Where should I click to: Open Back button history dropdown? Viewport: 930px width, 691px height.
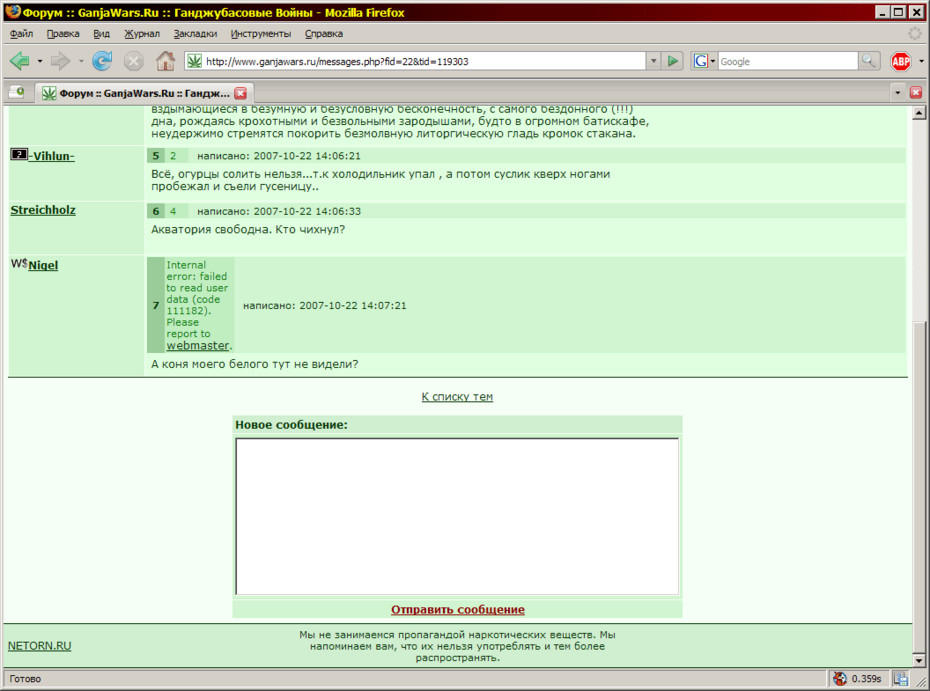coord(40,61)
